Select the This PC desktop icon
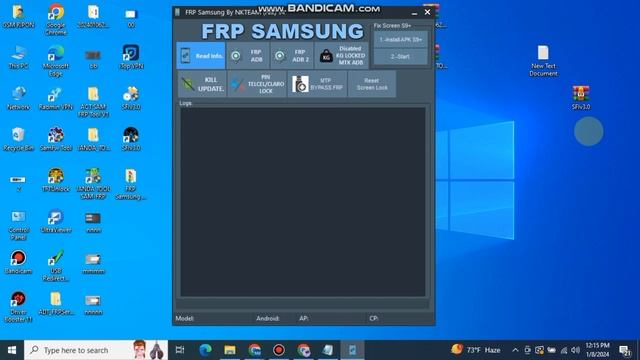Viewport: 640px width, 360px height. [18, 58]
